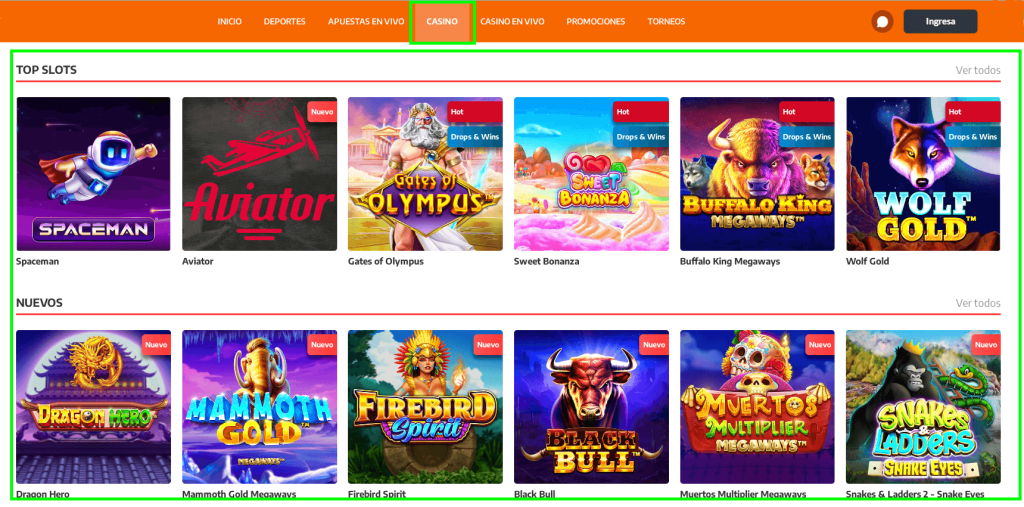Open the PROMOCIONES page

coord(596,22)
